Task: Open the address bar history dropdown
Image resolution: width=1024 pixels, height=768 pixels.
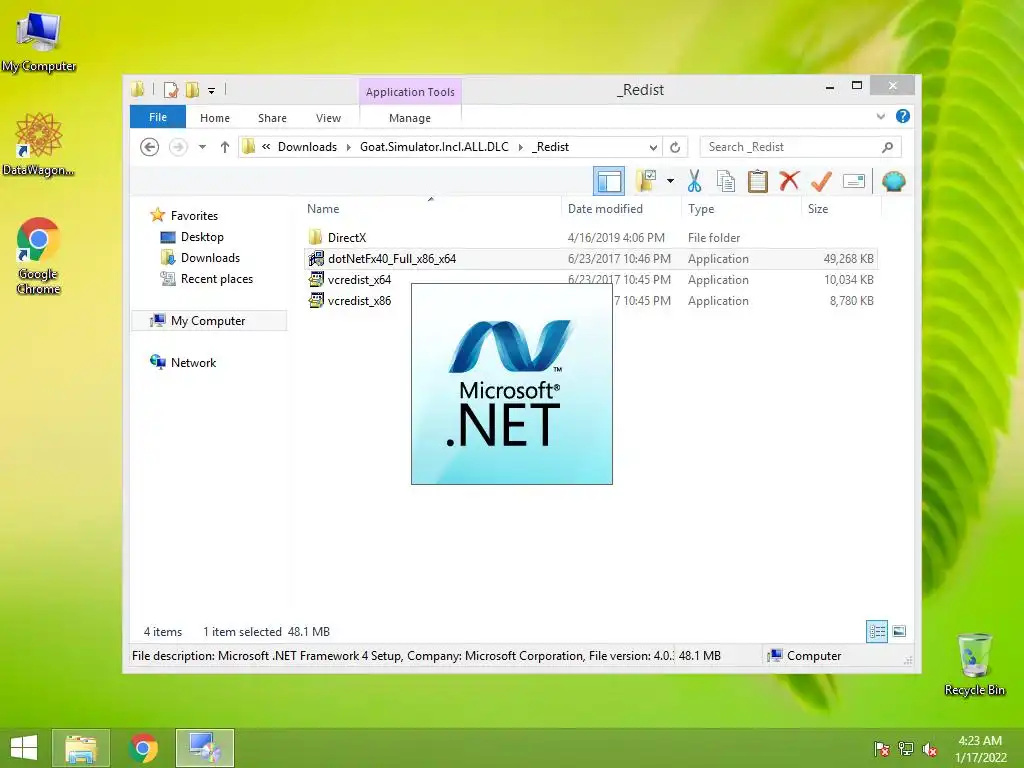Action: (652, 147)
